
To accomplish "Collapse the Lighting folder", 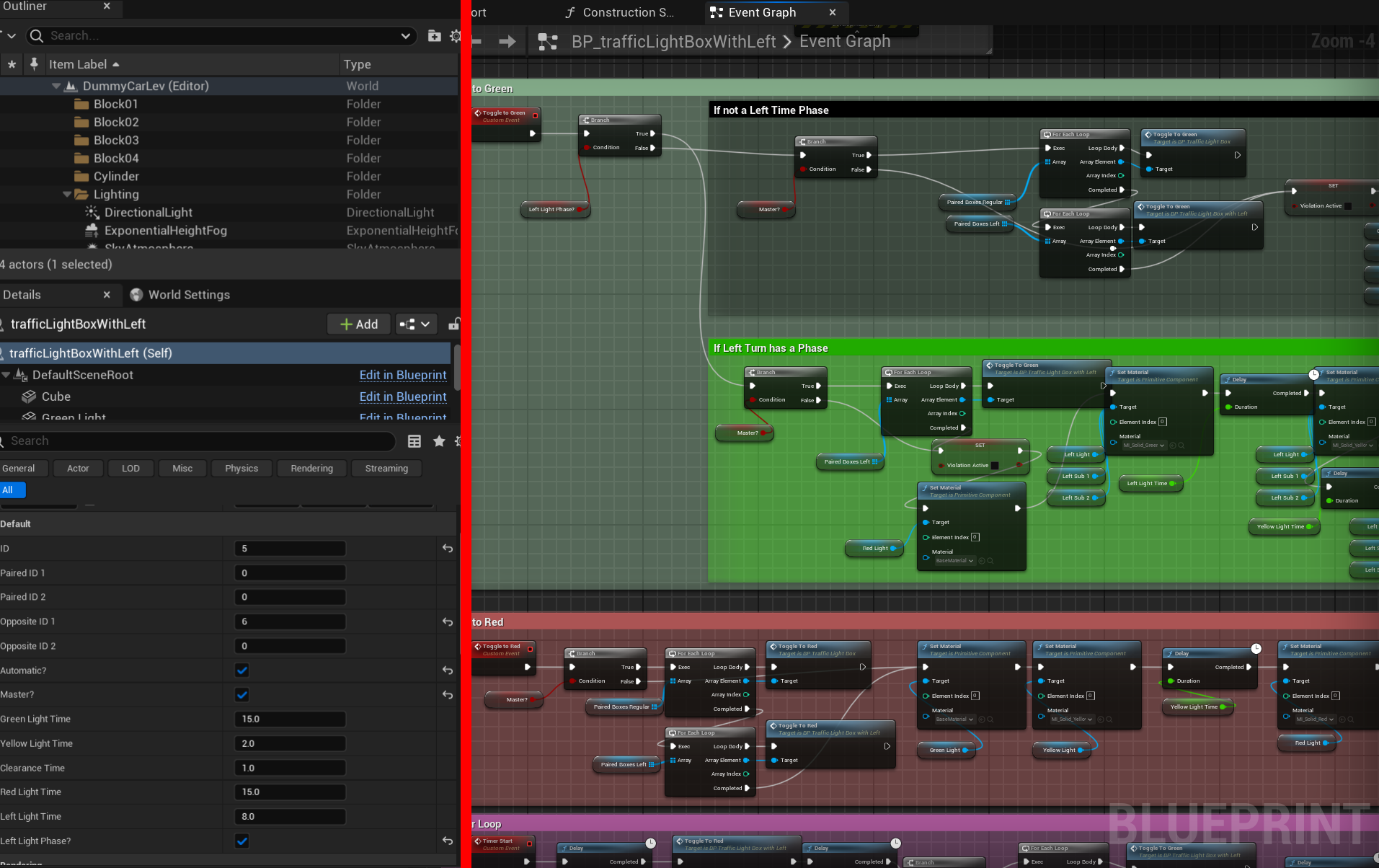I will [x=66, y=194].
